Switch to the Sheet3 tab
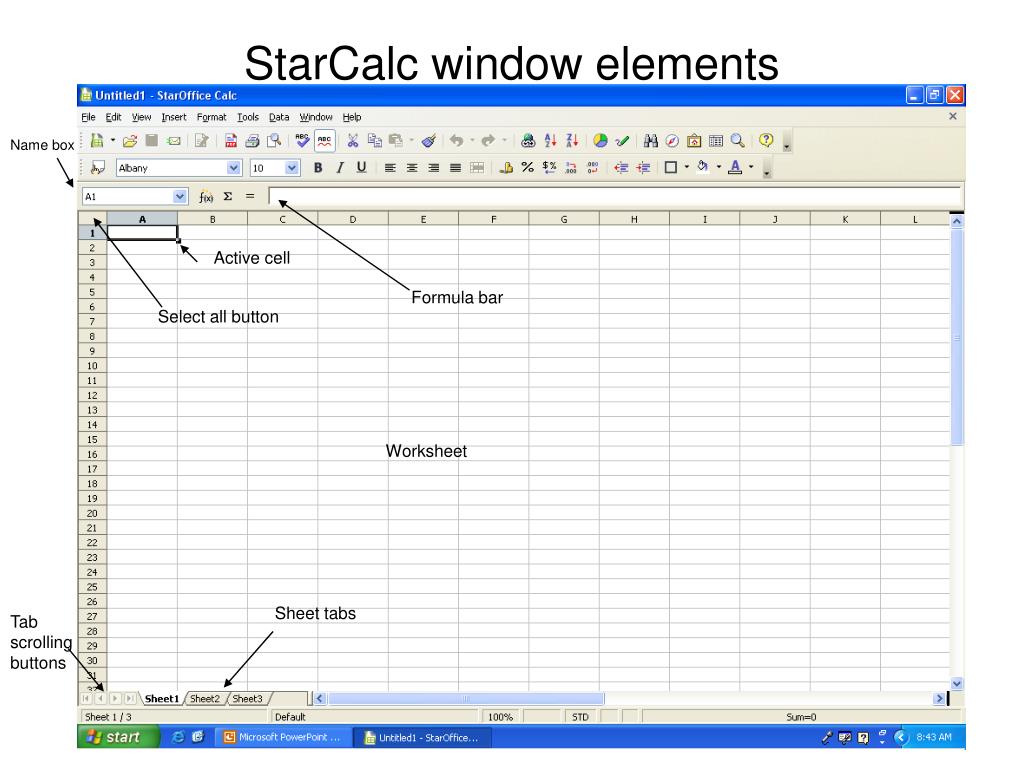Viewport: 1024px width, 768px height. (x=248, y=699)
